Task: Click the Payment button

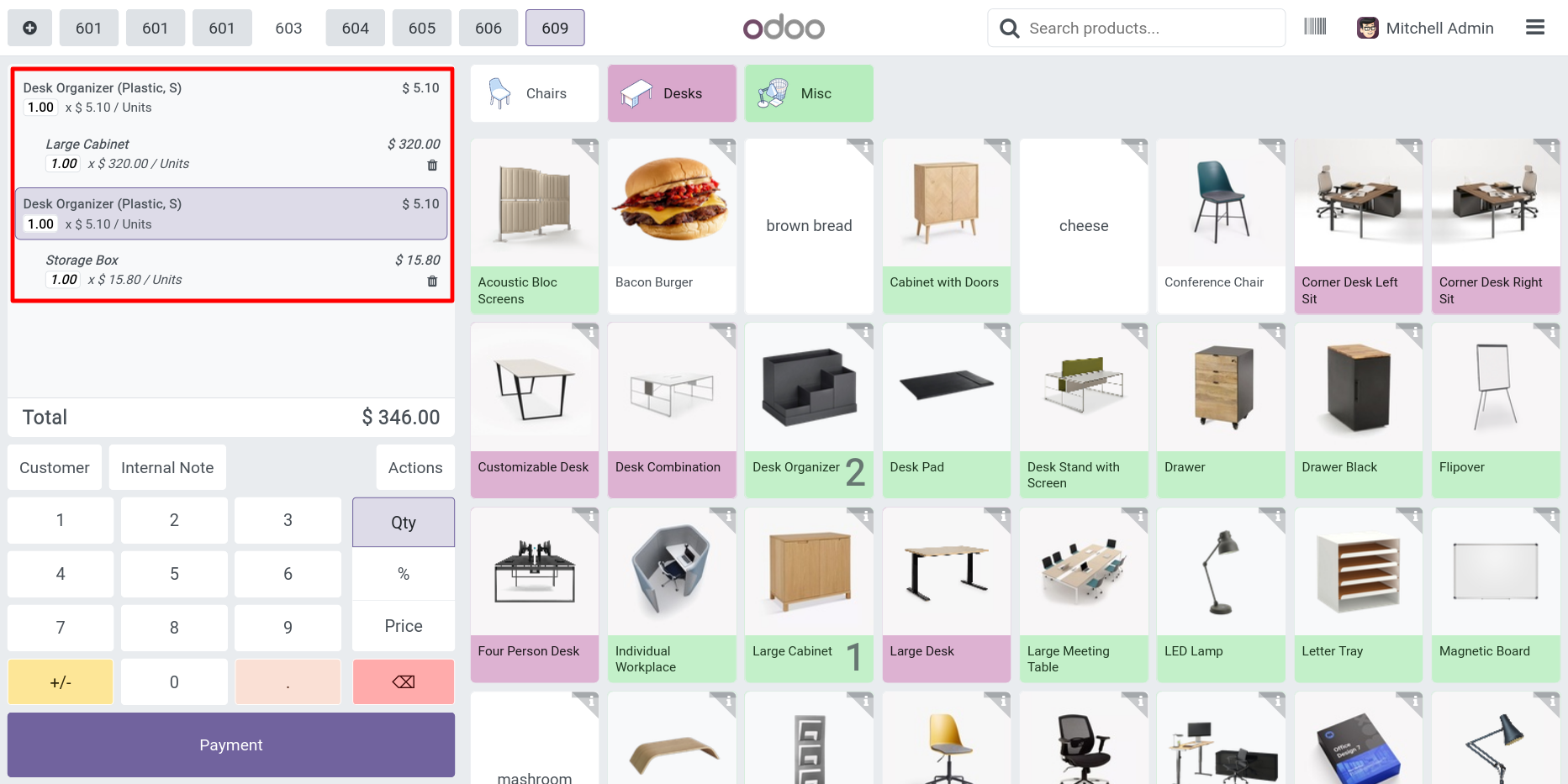Action: (231, 745)
